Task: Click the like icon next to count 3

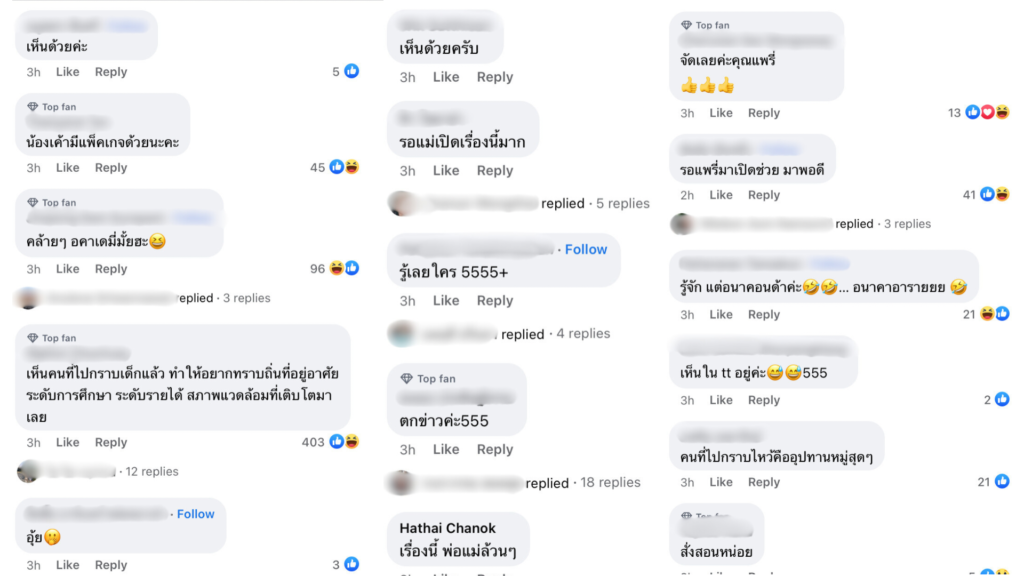Action: click(x=351, y=564)
